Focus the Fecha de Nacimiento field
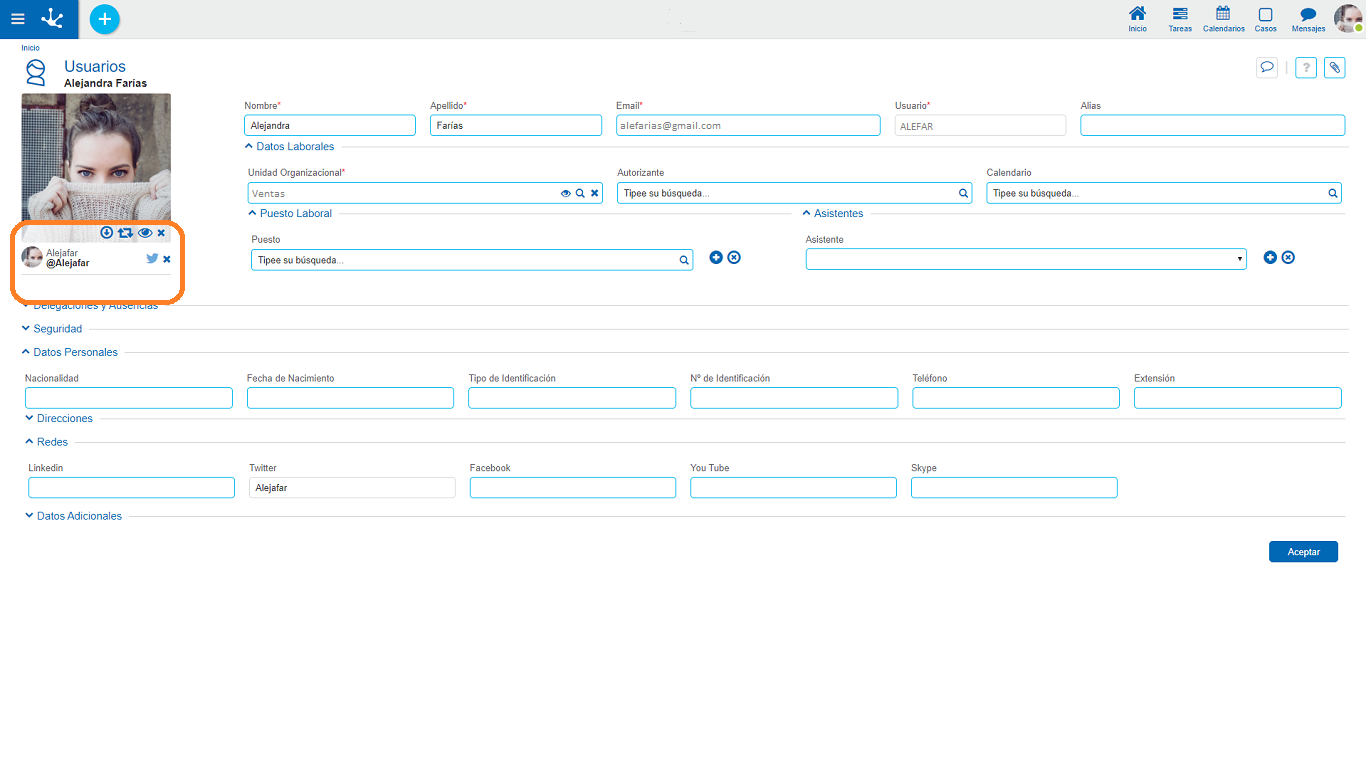Viewport: 1366px width, 768px height. 350,398
